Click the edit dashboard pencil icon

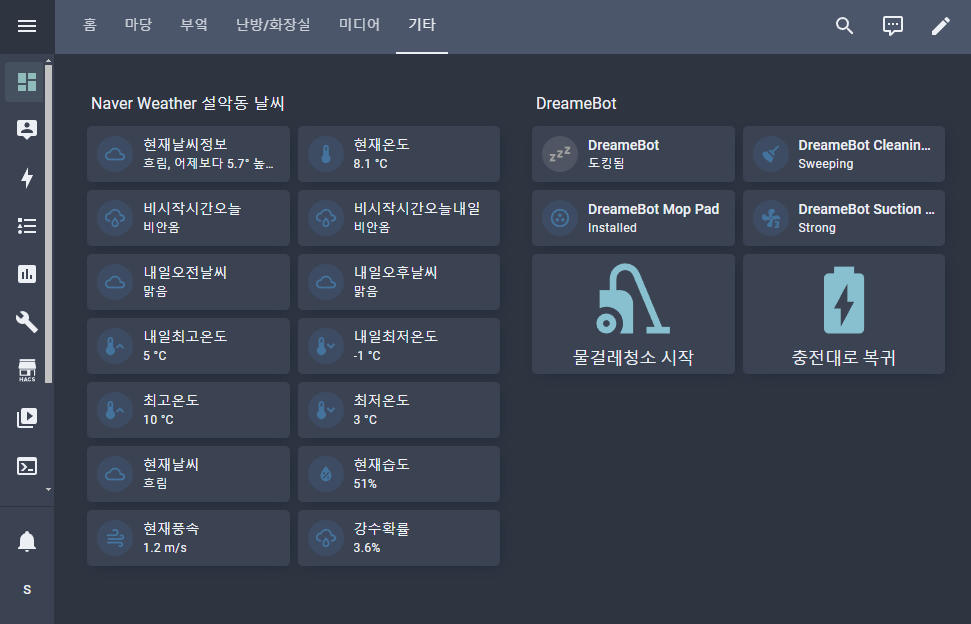click(941, 26)
